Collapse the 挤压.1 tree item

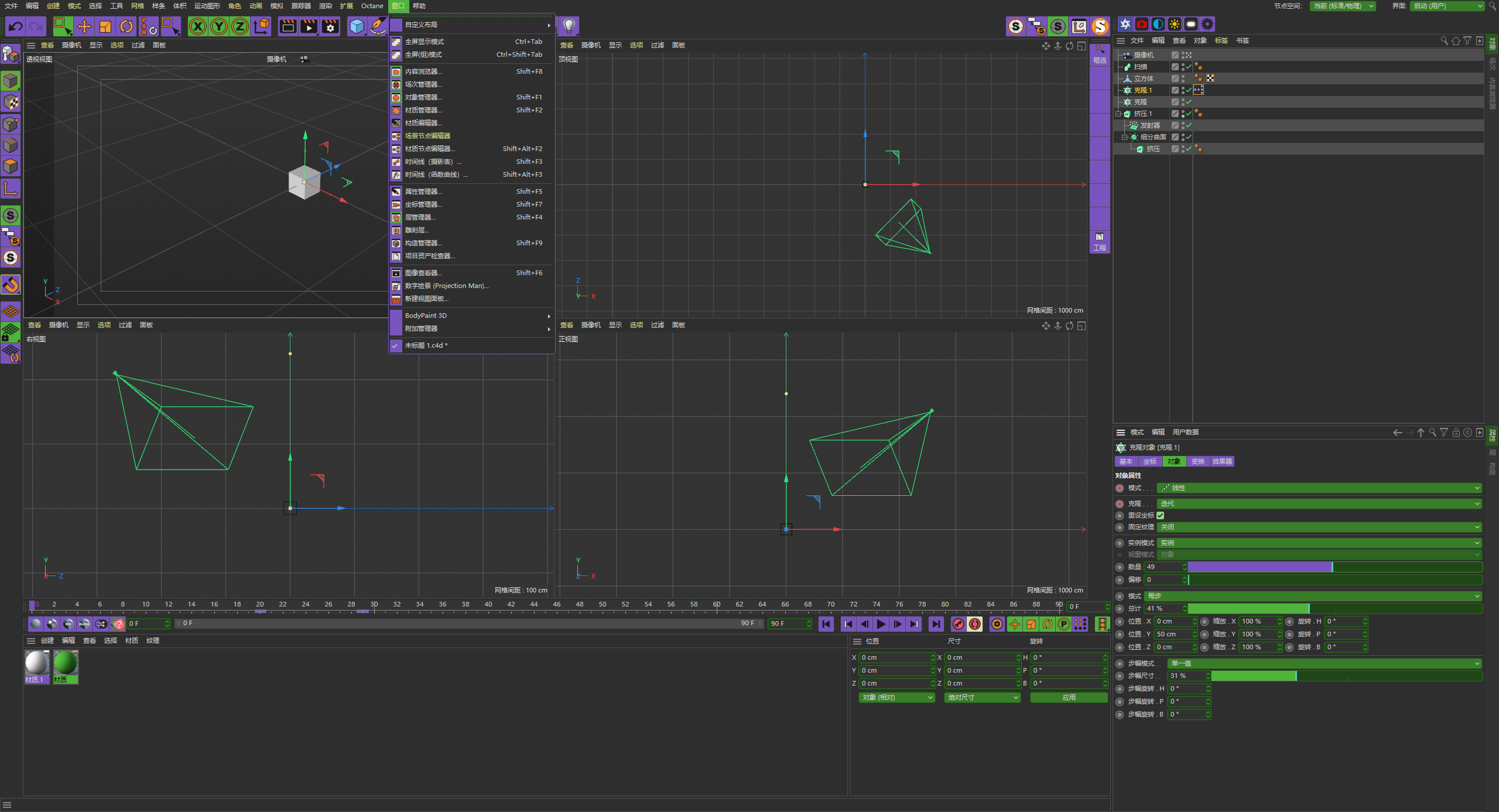[x=1118, y=114]
